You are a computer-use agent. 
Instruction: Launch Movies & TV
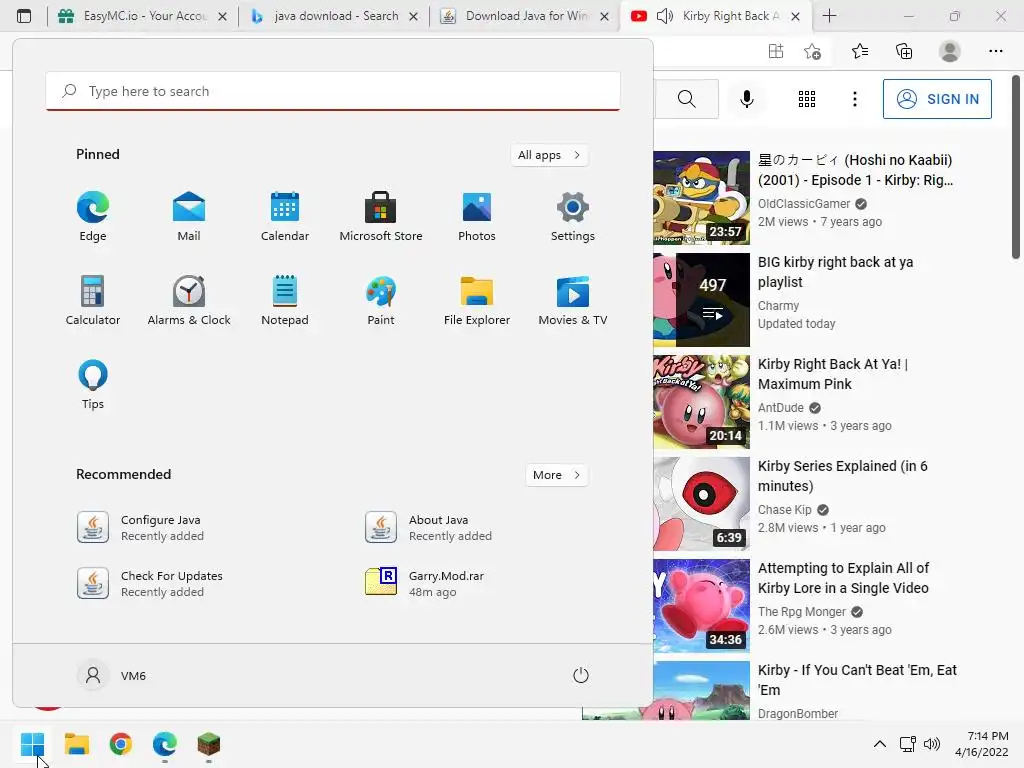(x=573, y=300)
